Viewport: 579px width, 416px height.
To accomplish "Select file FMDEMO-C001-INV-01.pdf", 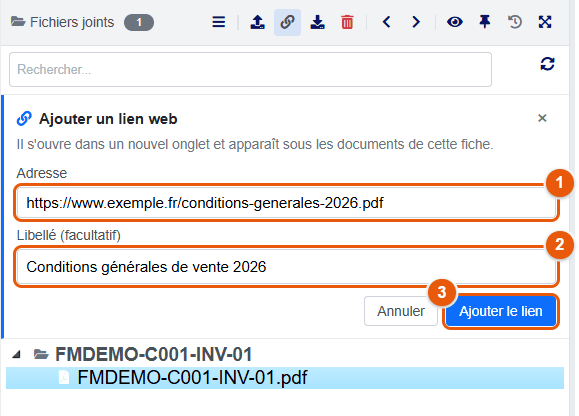I will (285, 378).
